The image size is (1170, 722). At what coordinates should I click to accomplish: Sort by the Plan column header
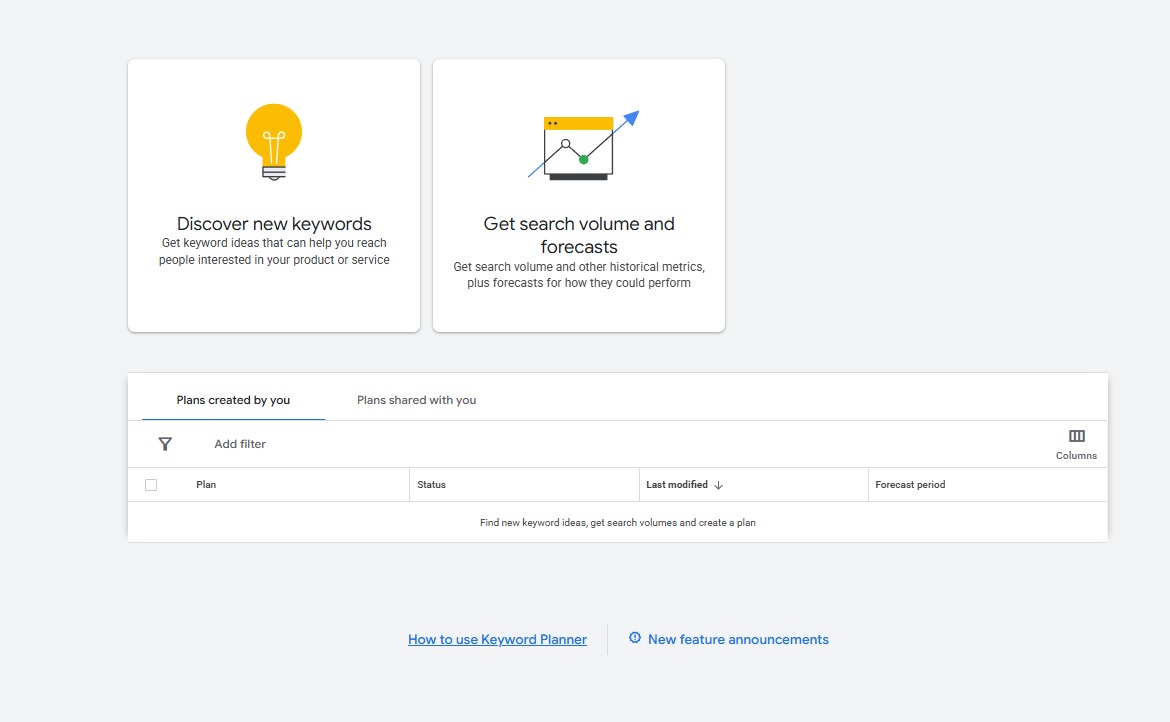206,485
